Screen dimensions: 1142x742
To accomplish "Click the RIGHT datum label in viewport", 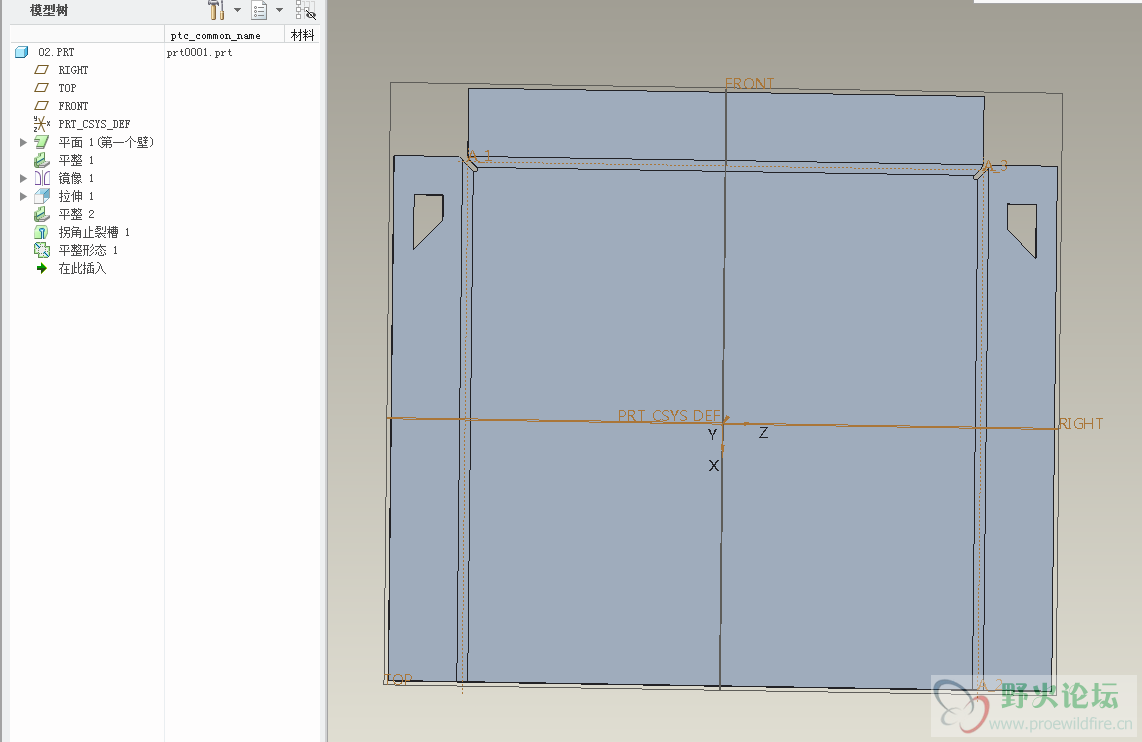I will [x=1081, y=424].
